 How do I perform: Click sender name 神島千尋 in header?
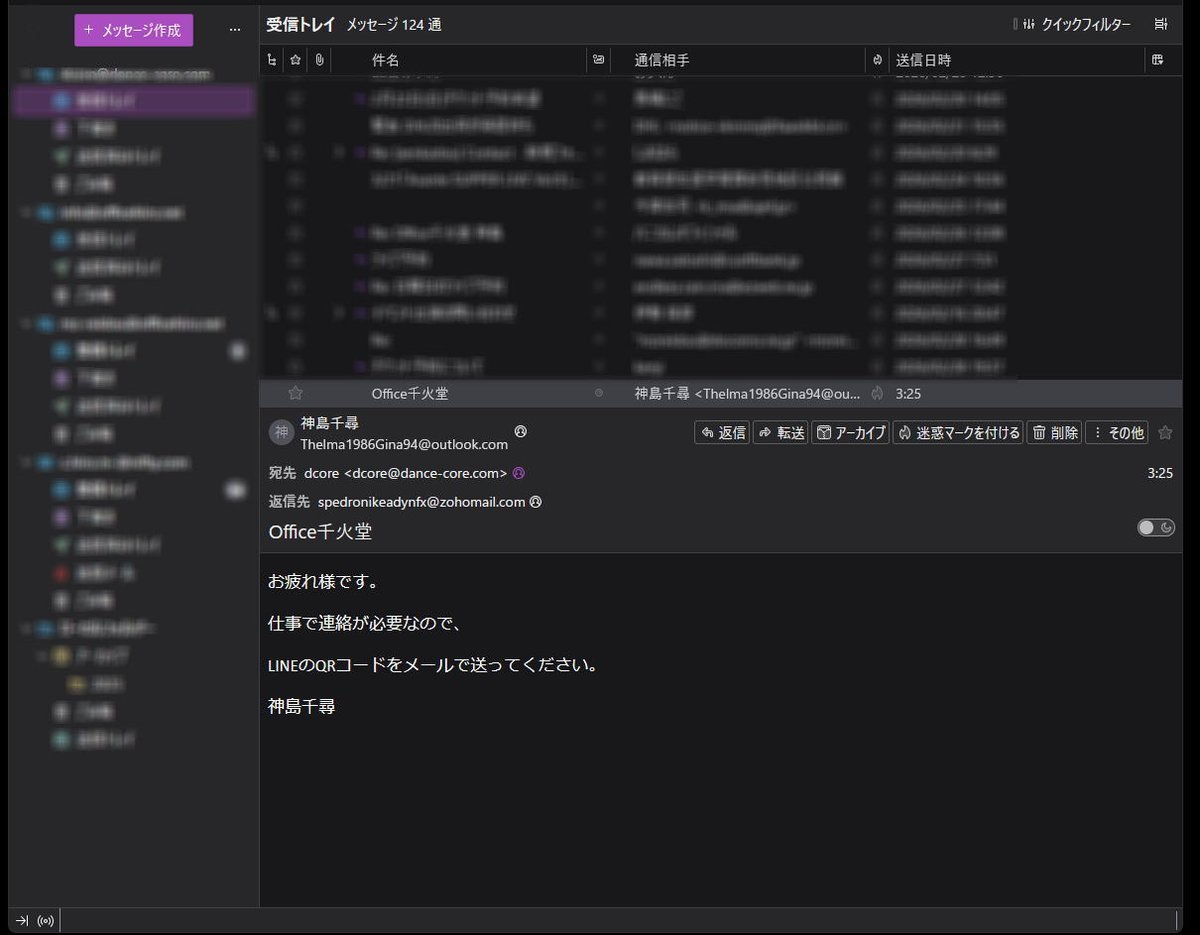[329, 424]
